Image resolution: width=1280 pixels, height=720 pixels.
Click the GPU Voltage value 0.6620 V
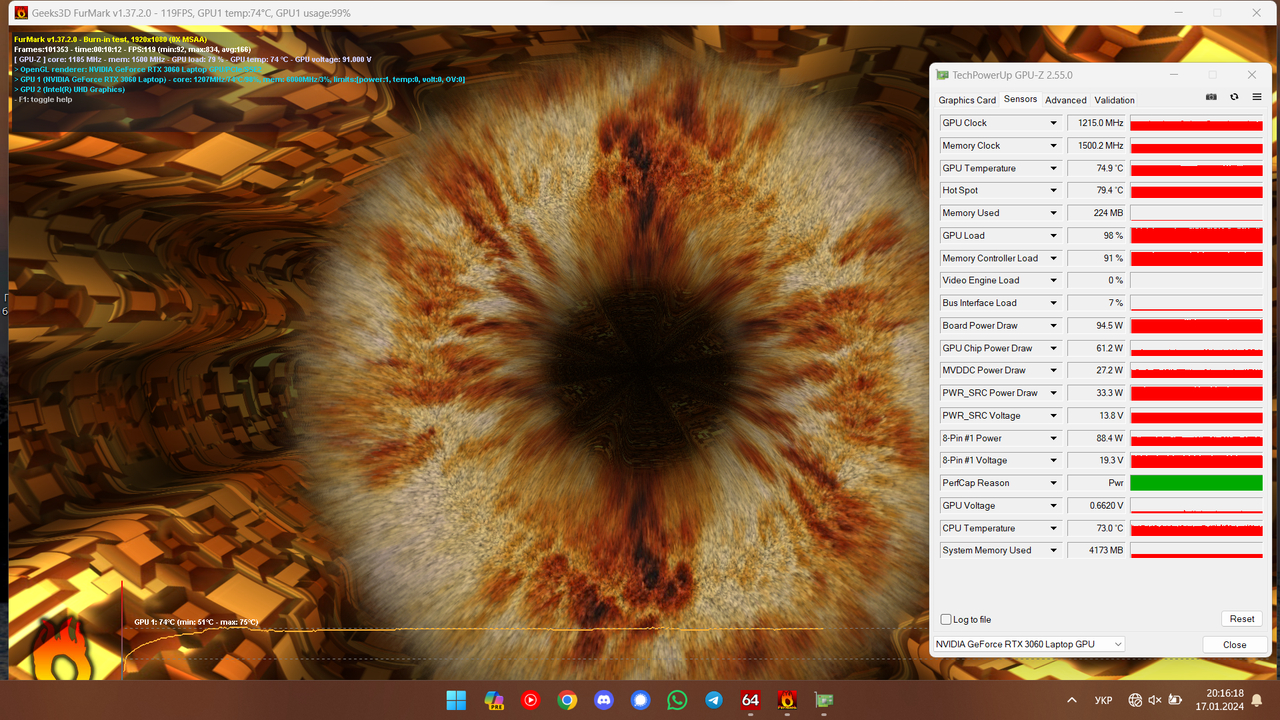1097,506
